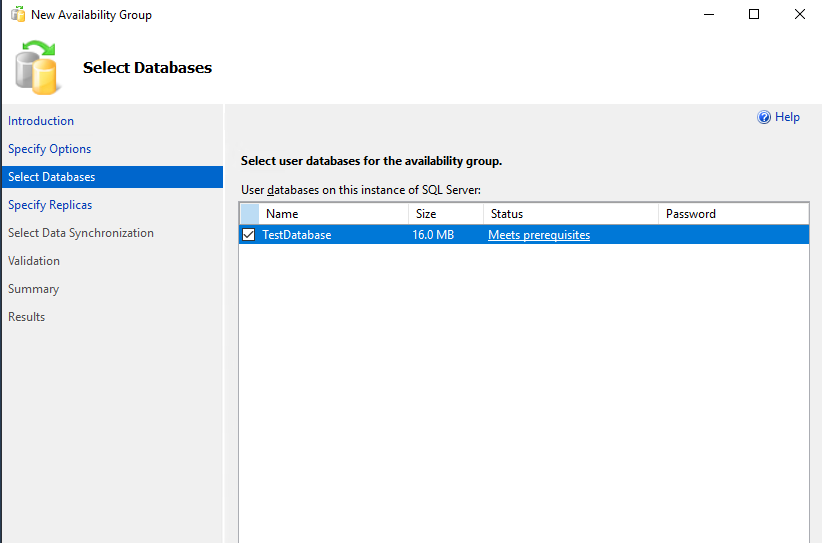Open the Select Data Synchronization step
The width and height of the screenshot is (822, 543).
[x=81, y=233]
